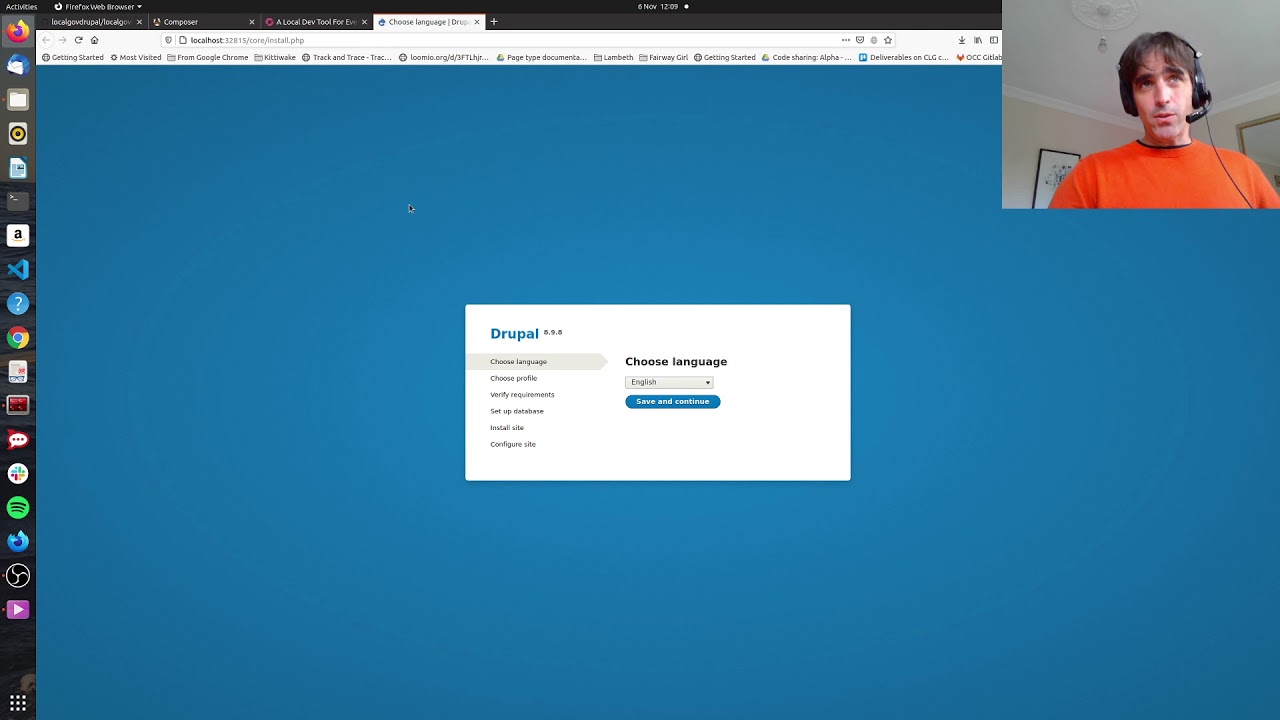Open the Help dock icon
This screenshot has width=1280, height=720.
click(17, 303)
